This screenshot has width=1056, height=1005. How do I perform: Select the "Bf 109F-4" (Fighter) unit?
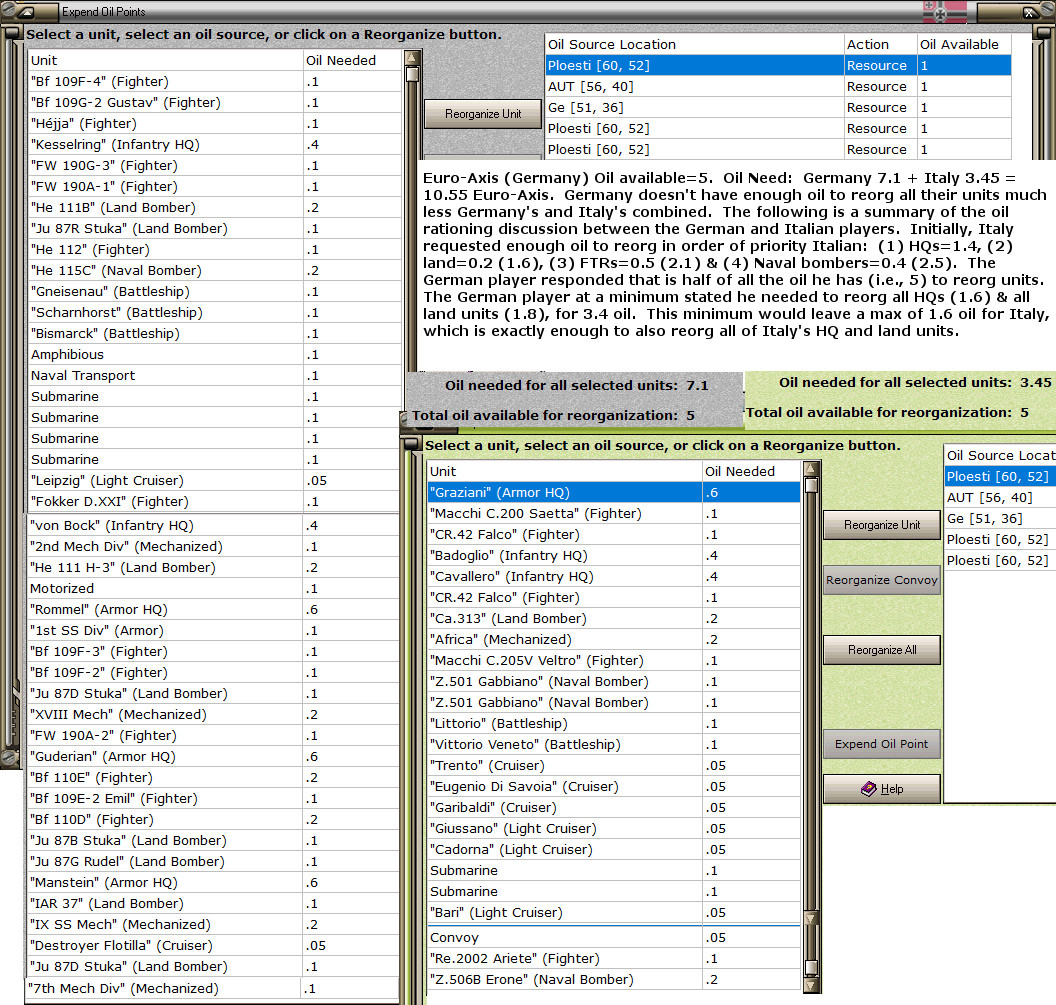coord(214,82)
